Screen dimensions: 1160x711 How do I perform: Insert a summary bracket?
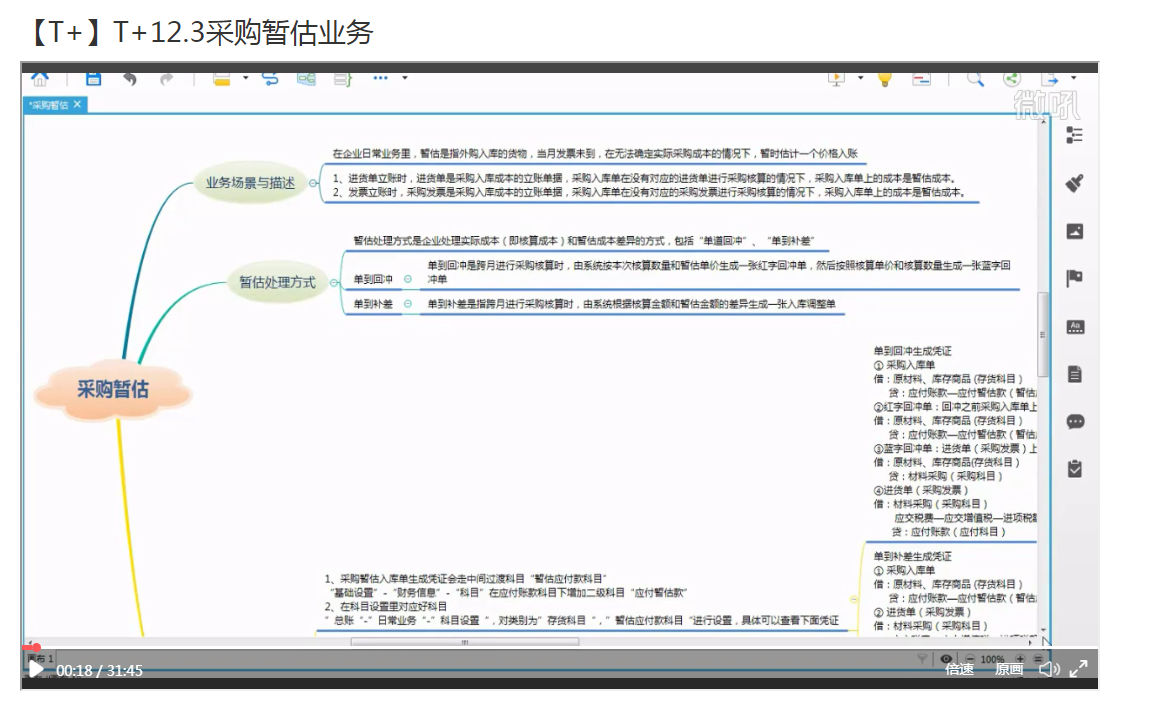343,78
